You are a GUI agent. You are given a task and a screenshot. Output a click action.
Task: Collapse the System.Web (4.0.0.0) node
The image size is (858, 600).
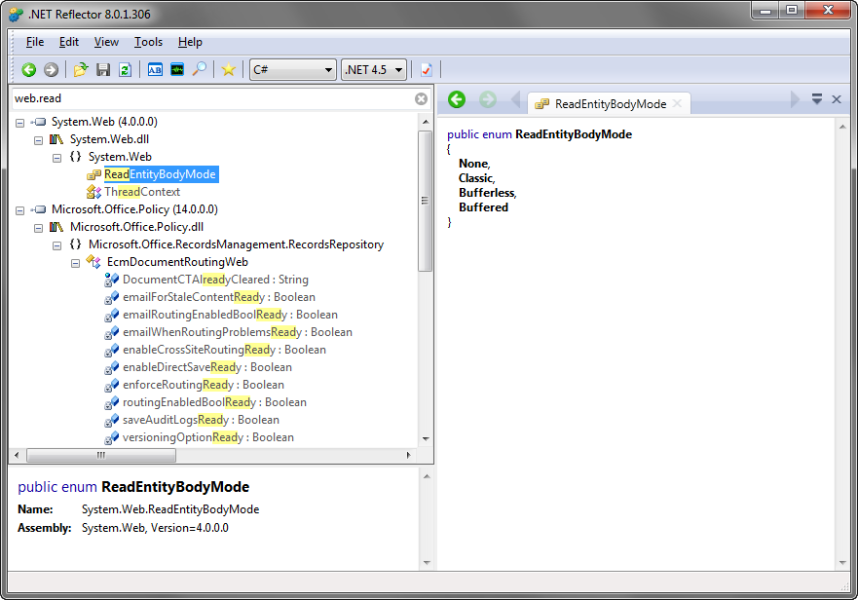click(20, 123)
